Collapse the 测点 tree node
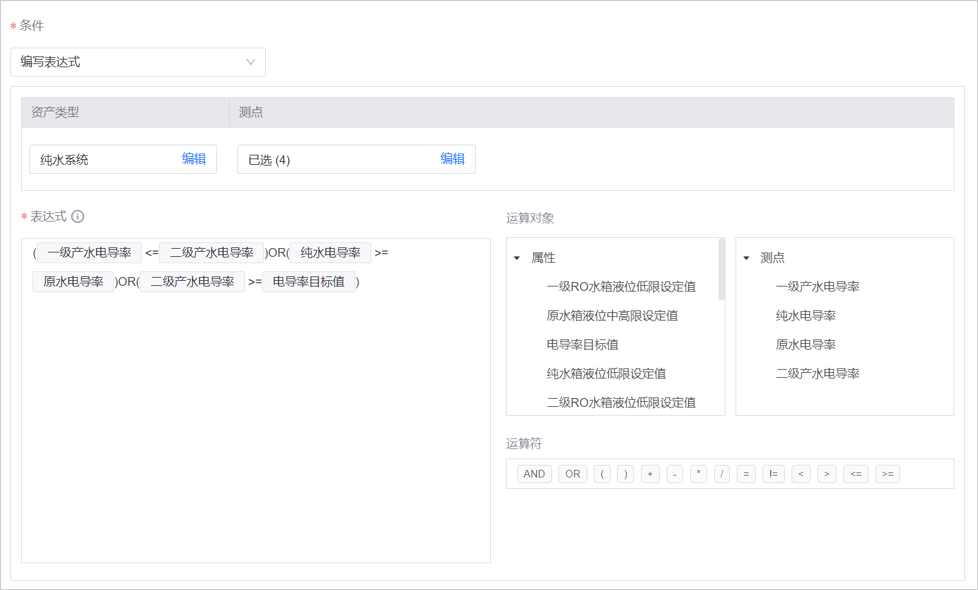 click(x=746, y=258)
